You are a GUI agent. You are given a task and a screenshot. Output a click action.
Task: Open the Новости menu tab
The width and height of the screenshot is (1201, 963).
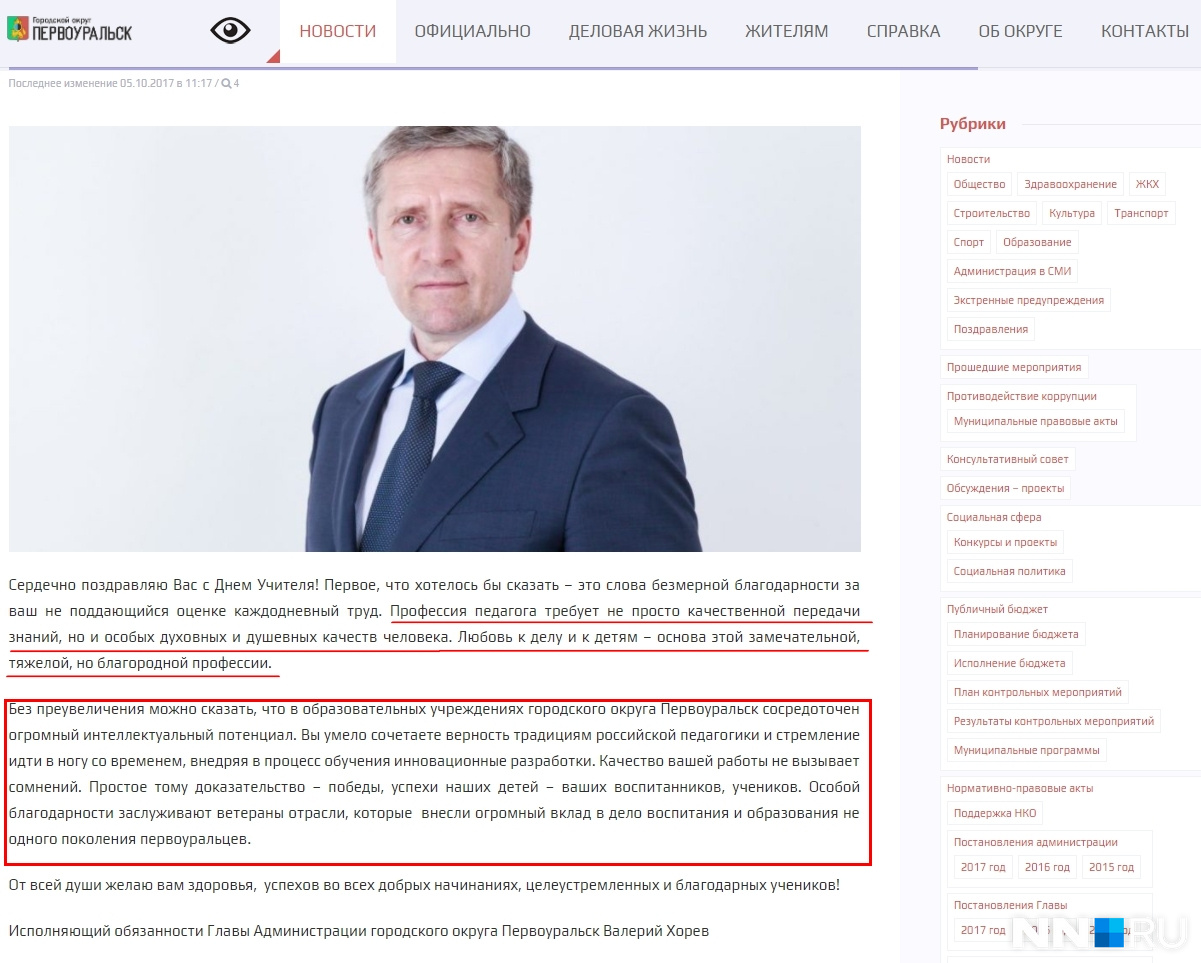338,31
